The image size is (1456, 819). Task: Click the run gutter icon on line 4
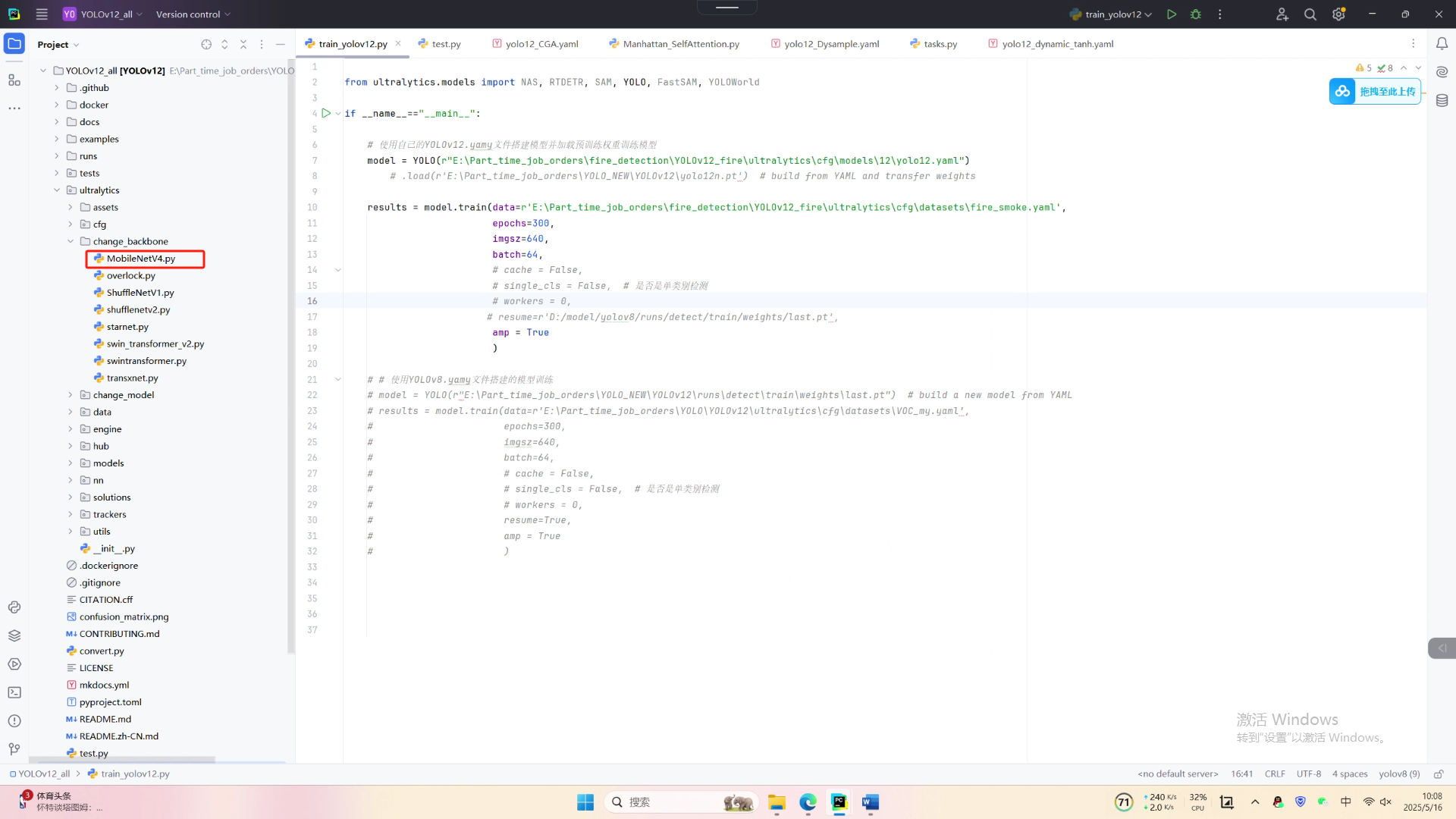point(326,113)
